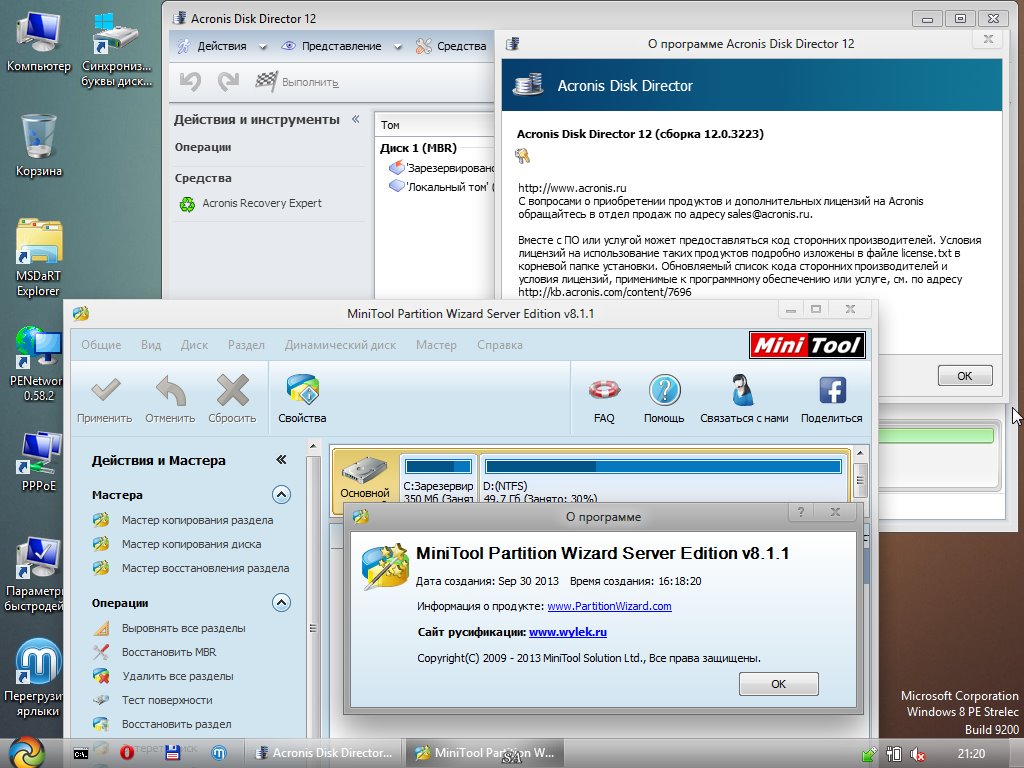Open the Общие menu in MiniTool
The height and width of the screenshot is (768, 1024).
click(x=101, y=345)
